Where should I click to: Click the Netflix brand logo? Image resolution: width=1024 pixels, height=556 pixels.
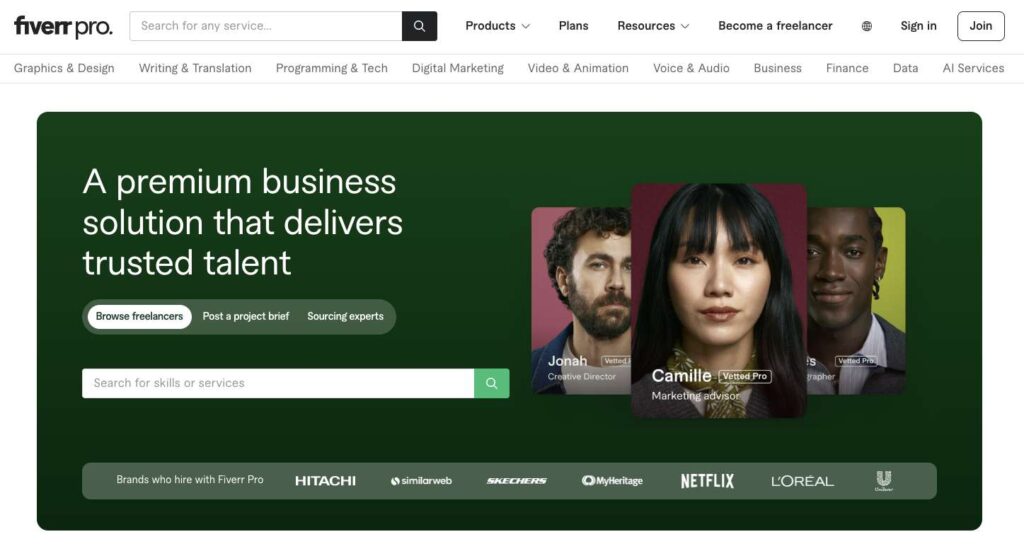(x=707, y=481)
